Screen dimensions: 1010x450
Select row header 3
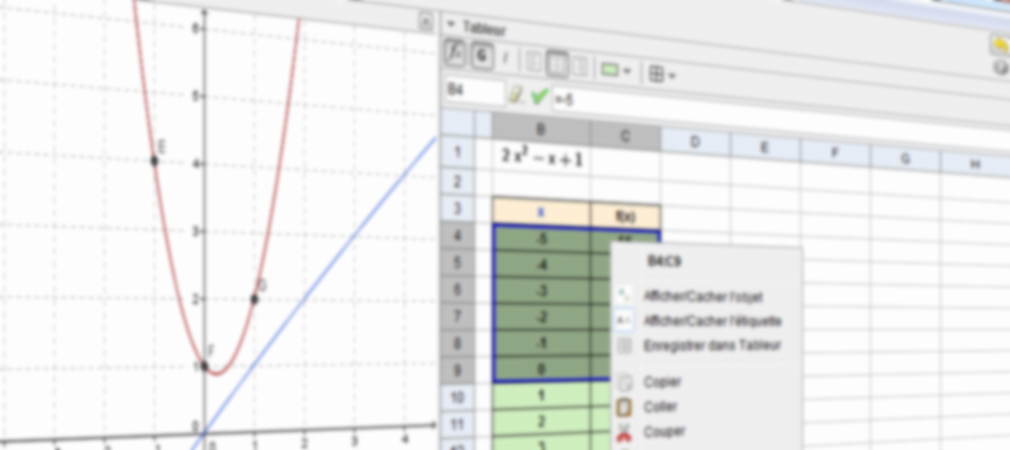pyautogui.click(x=457, y=209)
